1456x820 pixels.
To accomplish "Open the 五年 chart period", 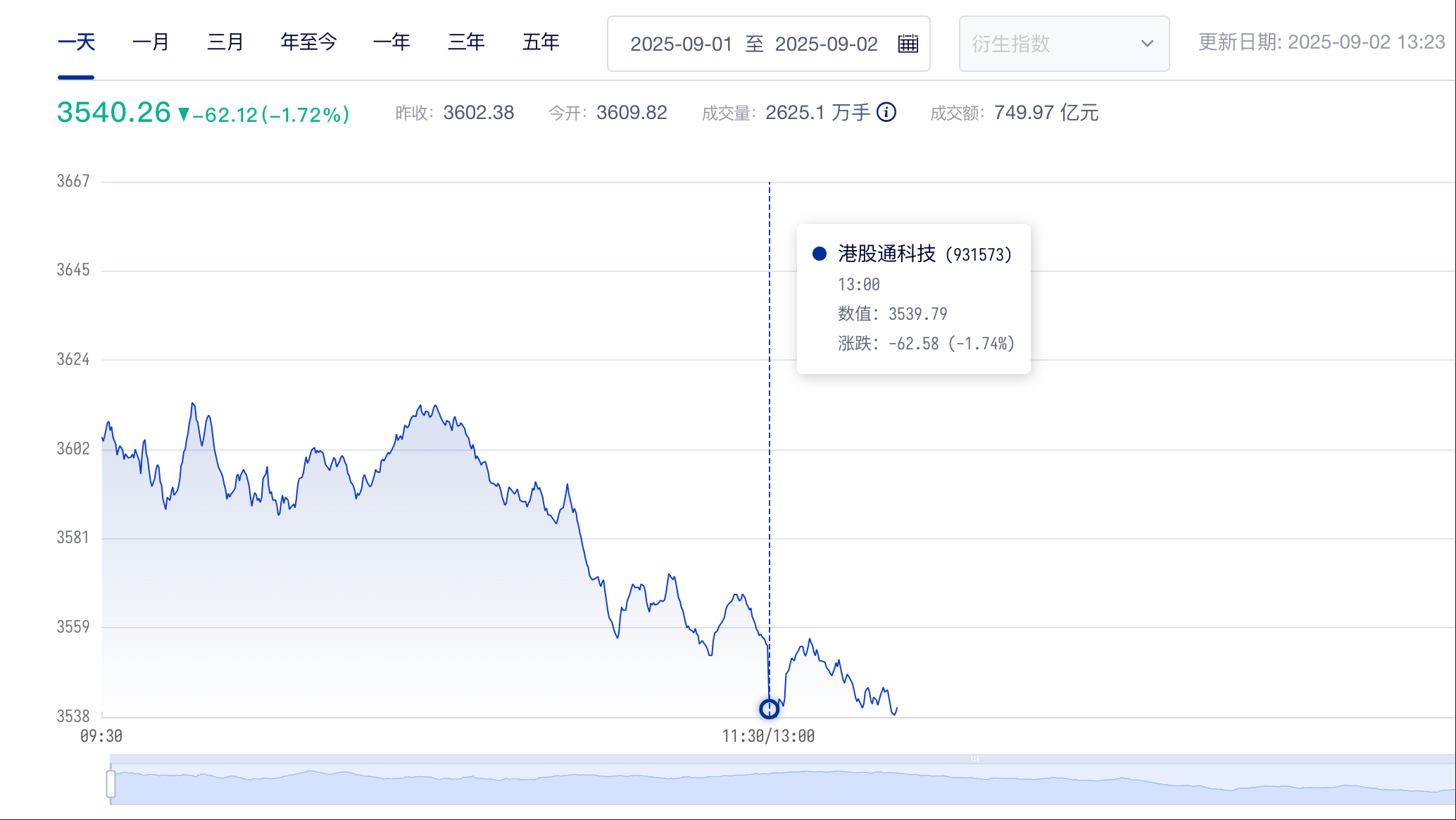I will pos(541,42).
